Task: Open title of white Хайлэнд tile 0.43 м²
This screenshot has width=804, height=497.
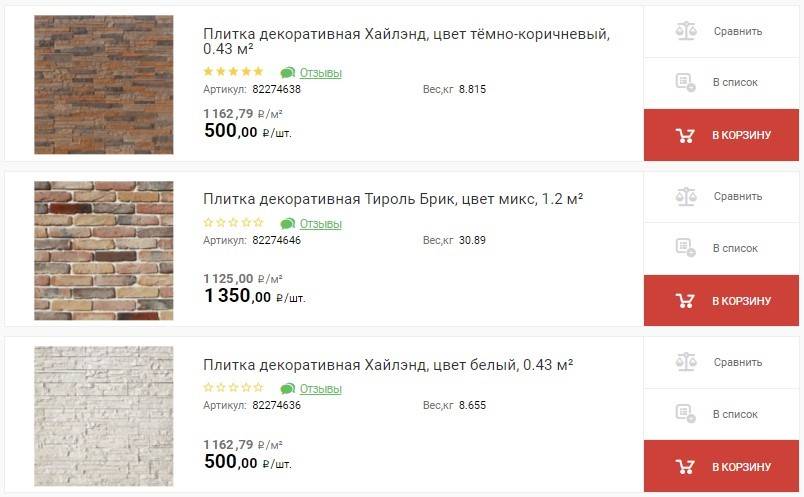Action: (x=388, y=365)
